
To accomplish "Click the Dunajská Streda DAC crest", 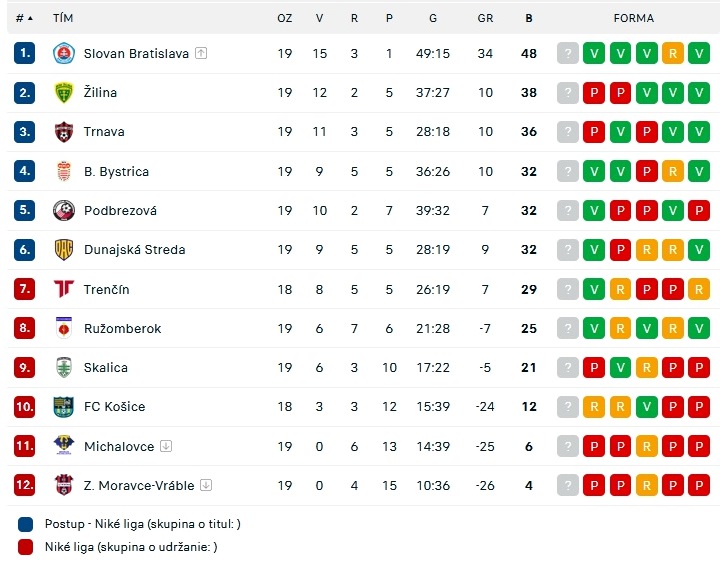I will pyautogui.click(x=64, y=250).
